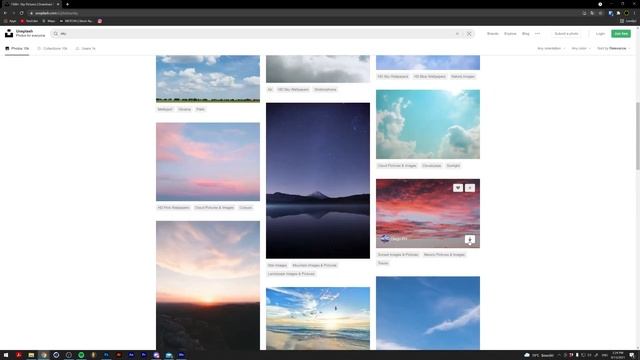Add red sunset photo to collection
The width and height of the screenshot is (640, 360).
(x=470, y=188)
